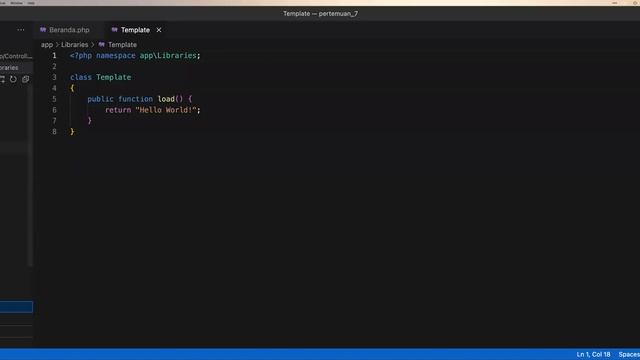Click line number 8 in gutter

pyautogui.click(x=54, y=131)
